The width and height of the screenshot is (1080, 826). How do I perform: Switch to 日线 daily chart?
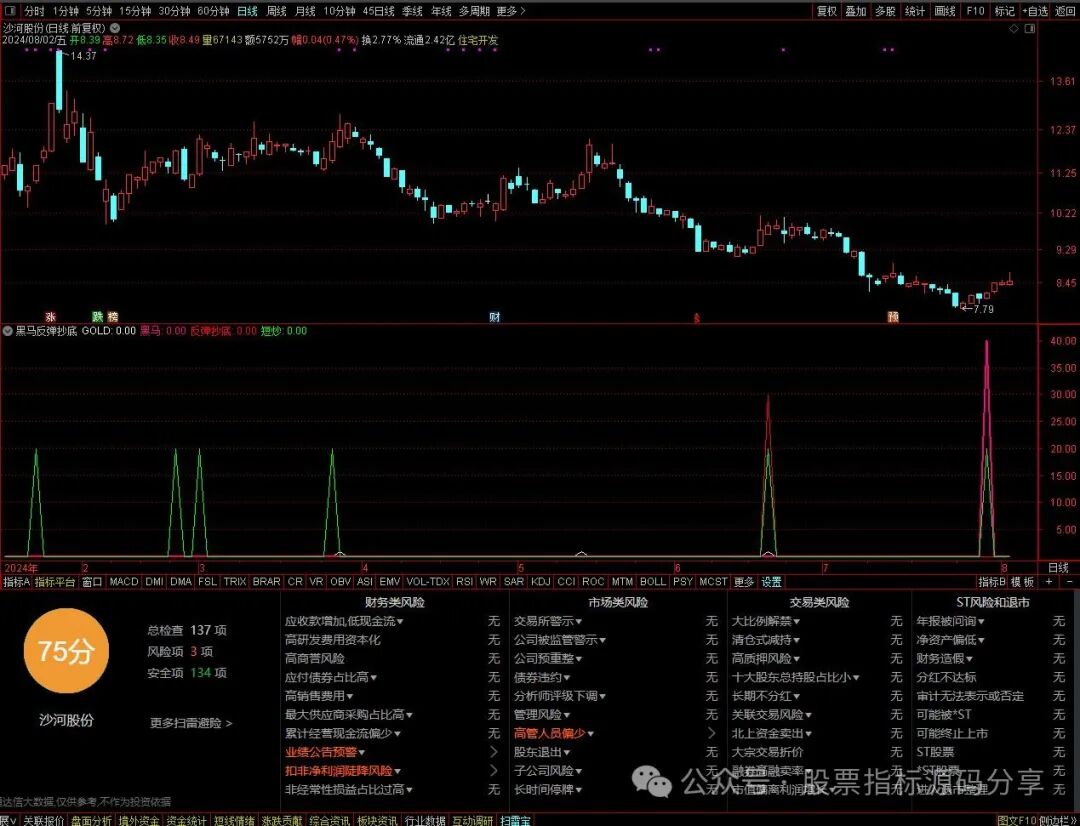(247, 11)
